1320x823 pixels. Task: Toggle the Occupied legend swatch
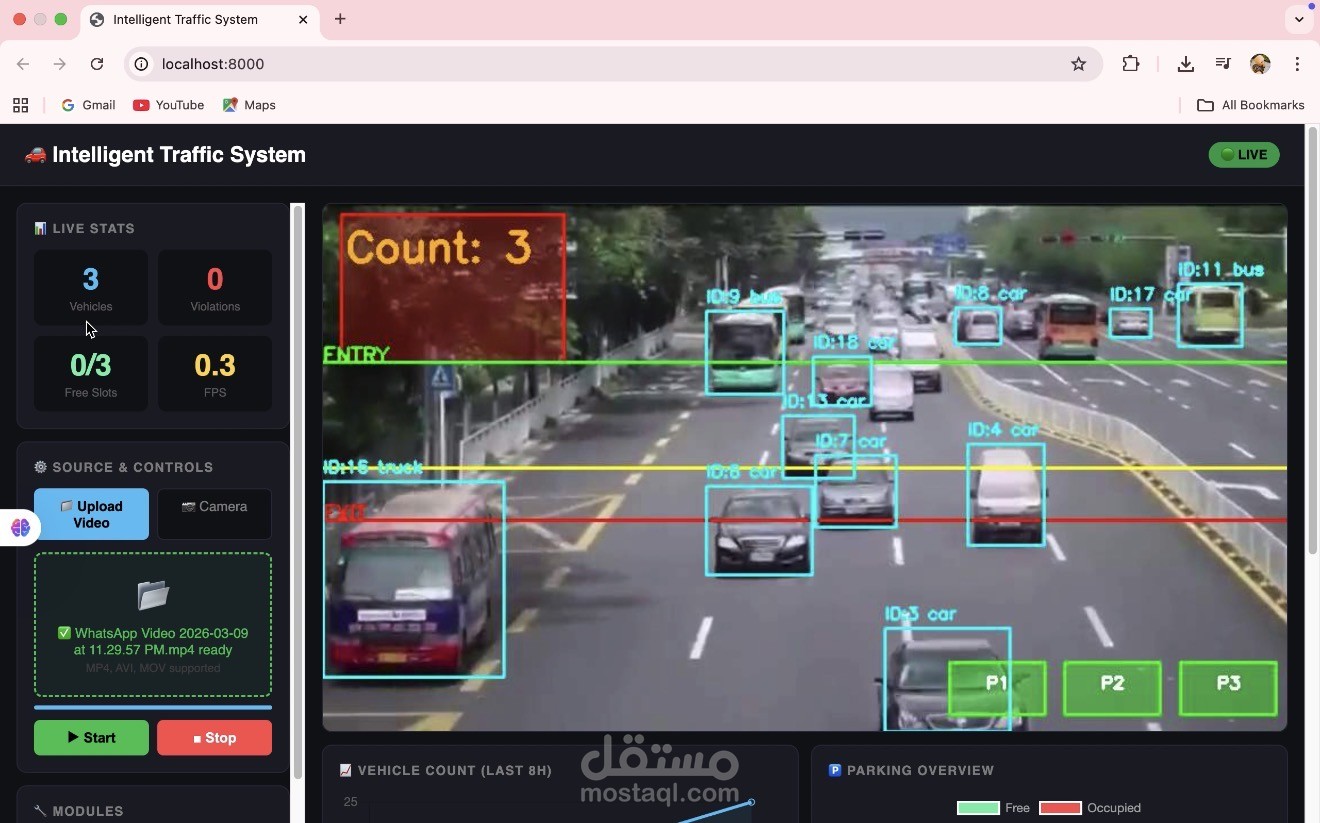pyautogui.click(x=1060, y=808)
